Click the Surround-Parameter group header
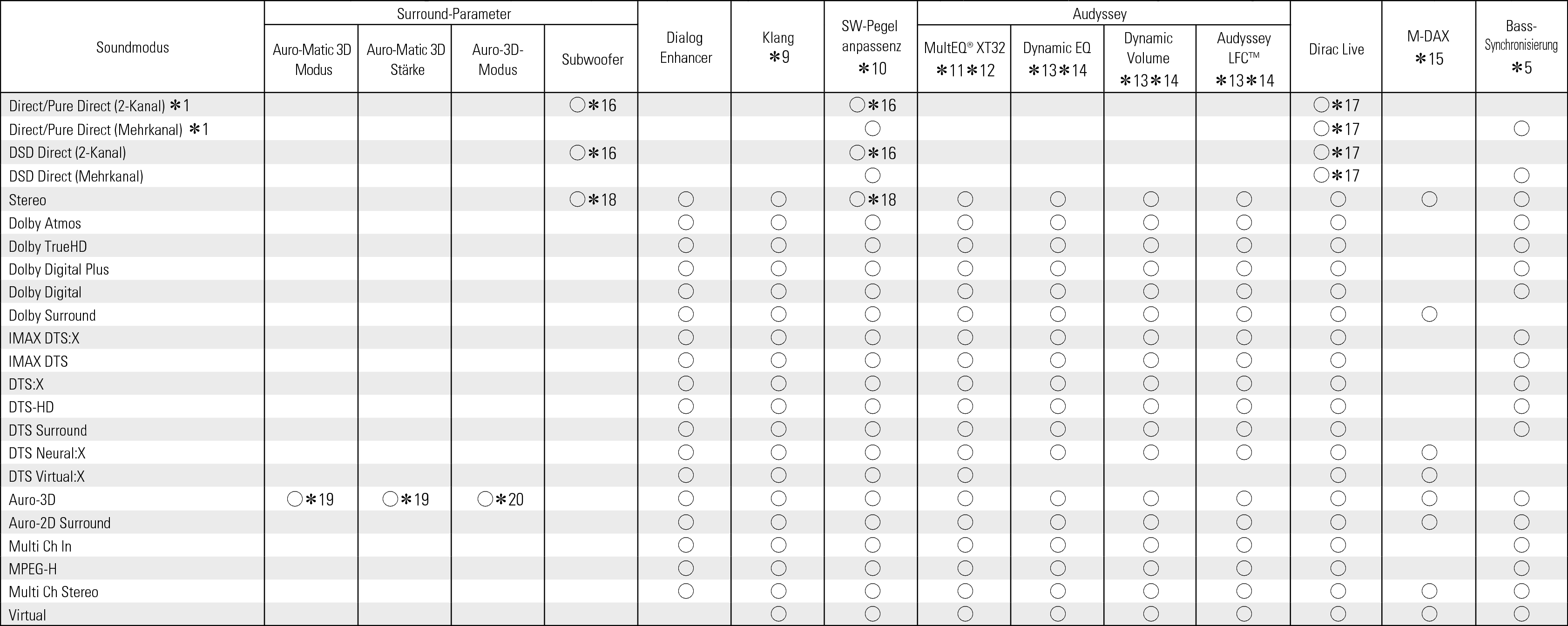Viewport: 1568px width, 626px height. (x=453, y=13)
